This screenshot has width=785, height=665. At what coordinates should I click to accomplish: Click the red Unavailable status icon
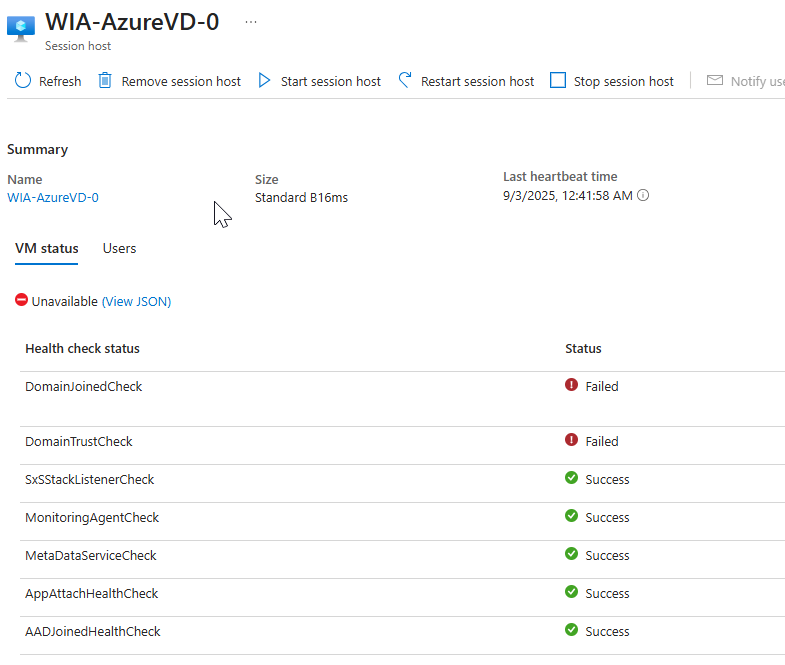[x=21, y=299]
